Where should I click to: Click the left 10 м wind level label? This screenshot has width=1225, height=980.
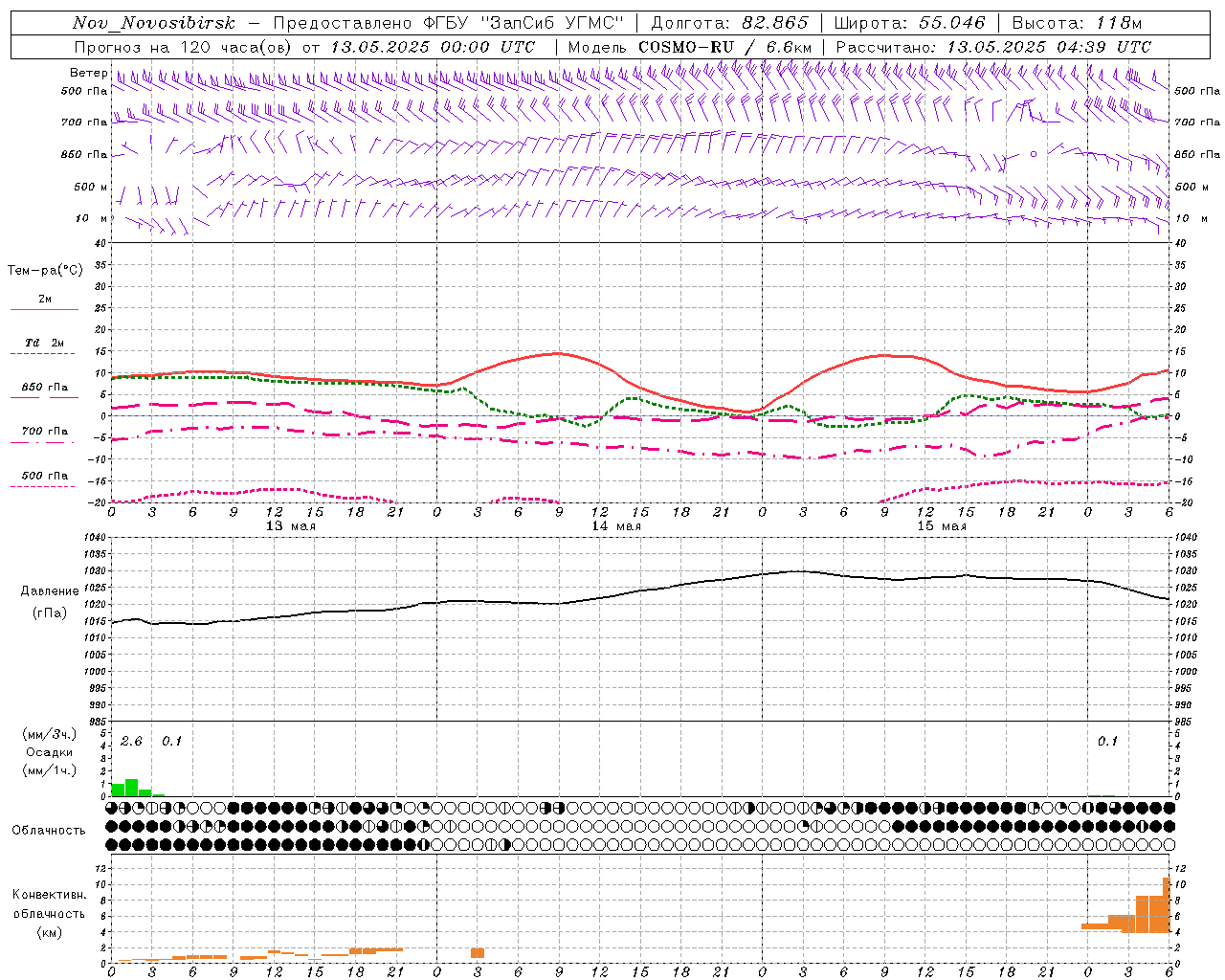[x=93, y=218]
